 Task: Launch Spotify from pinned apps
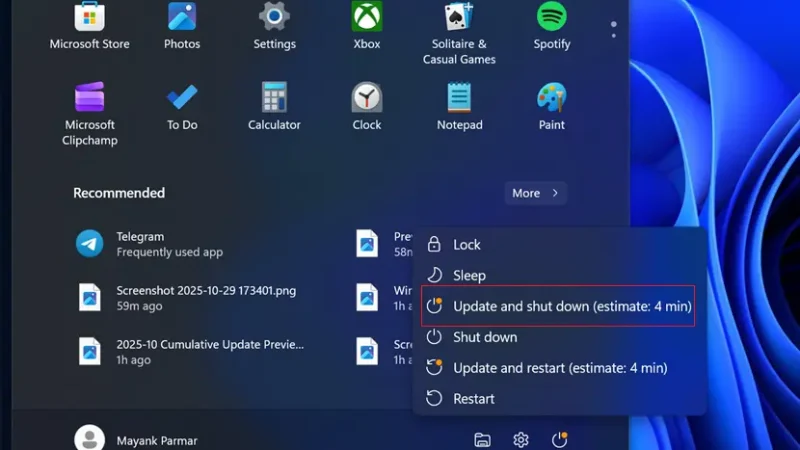[x=552, y=26]
